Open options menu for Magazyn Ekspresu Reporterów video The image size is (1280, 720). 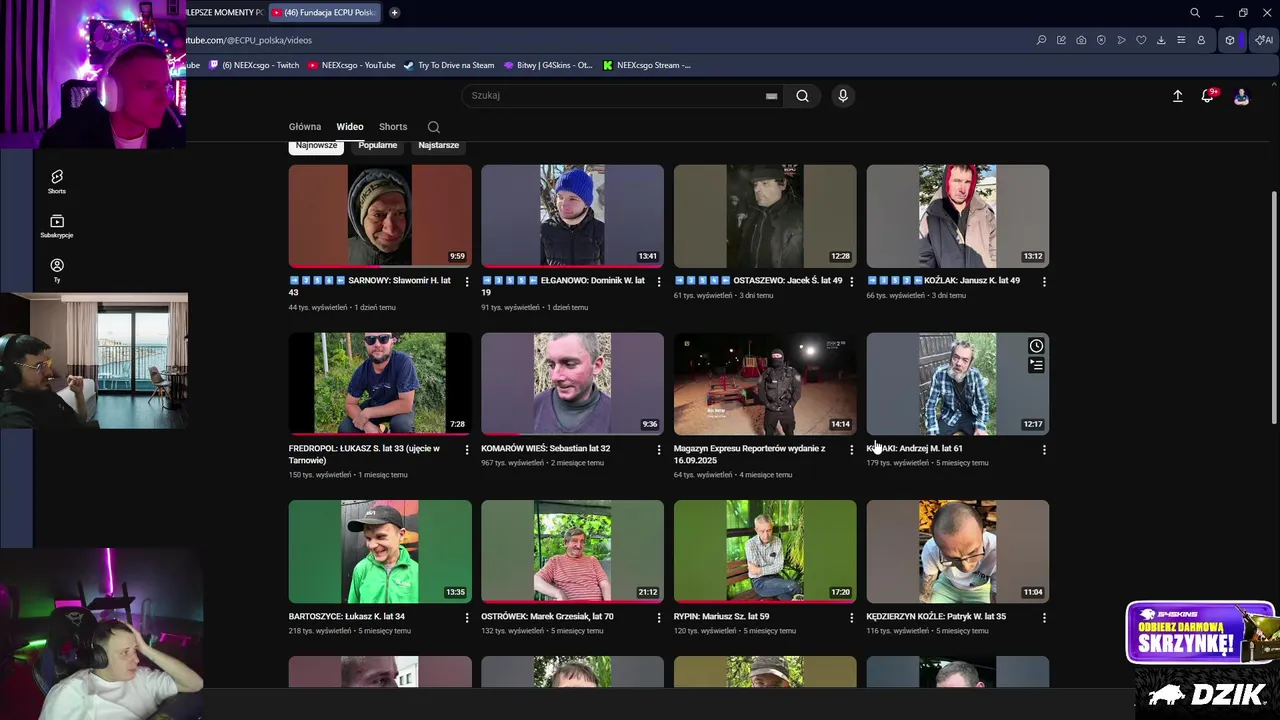851,450
